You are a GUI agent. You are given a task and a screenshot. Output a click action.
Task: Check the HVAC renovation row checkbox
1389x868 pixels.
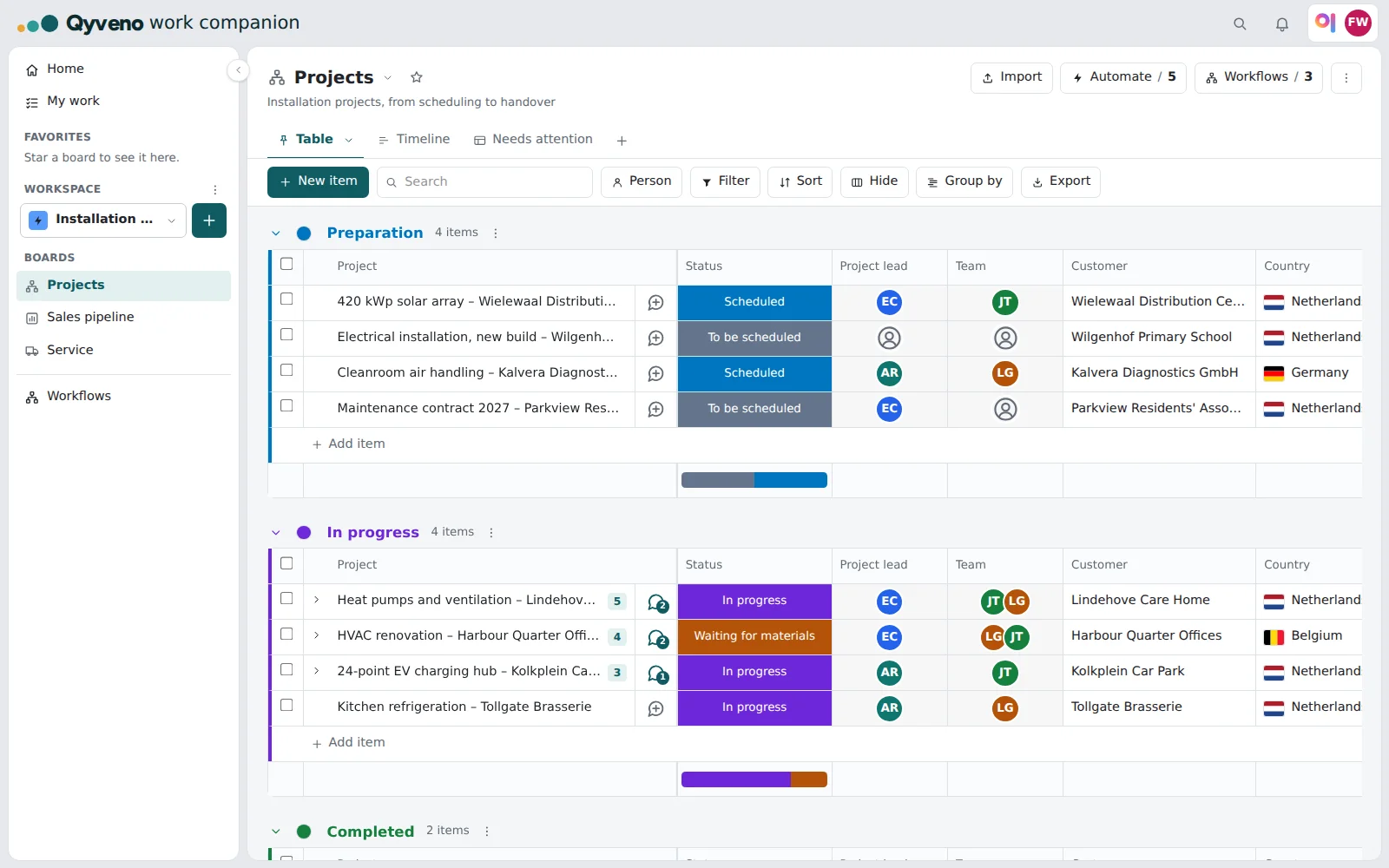(x=286, y=634)
